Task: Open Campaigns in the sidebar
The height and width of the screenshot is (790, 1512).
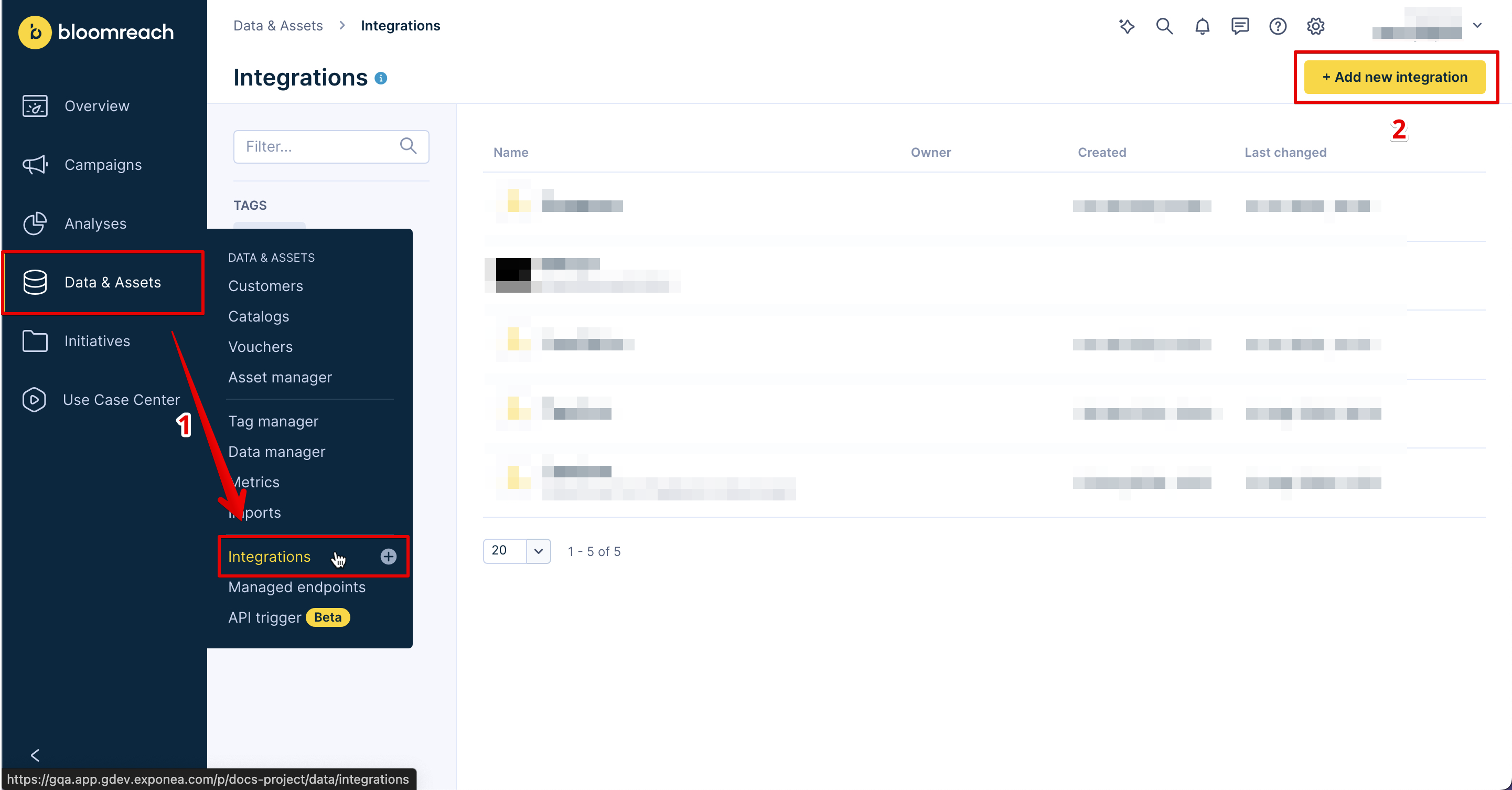Action: (103, 165)
